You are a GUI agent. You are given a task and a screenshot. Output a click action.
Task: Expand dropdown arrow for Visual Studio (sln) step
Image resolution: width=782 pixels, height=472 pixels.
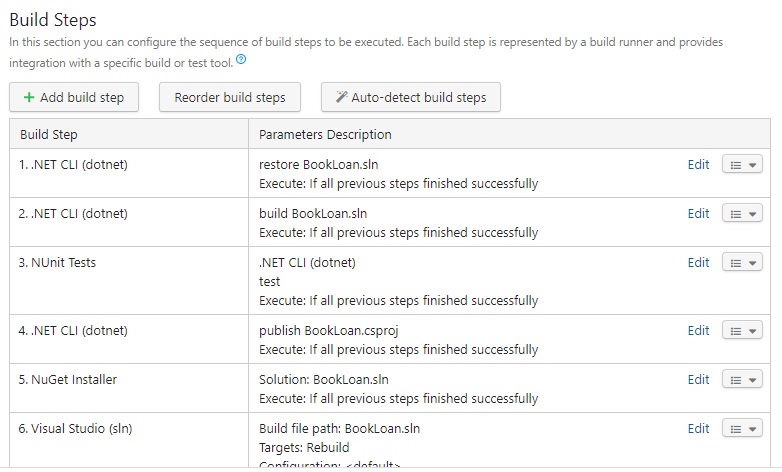tap(753, 429)
